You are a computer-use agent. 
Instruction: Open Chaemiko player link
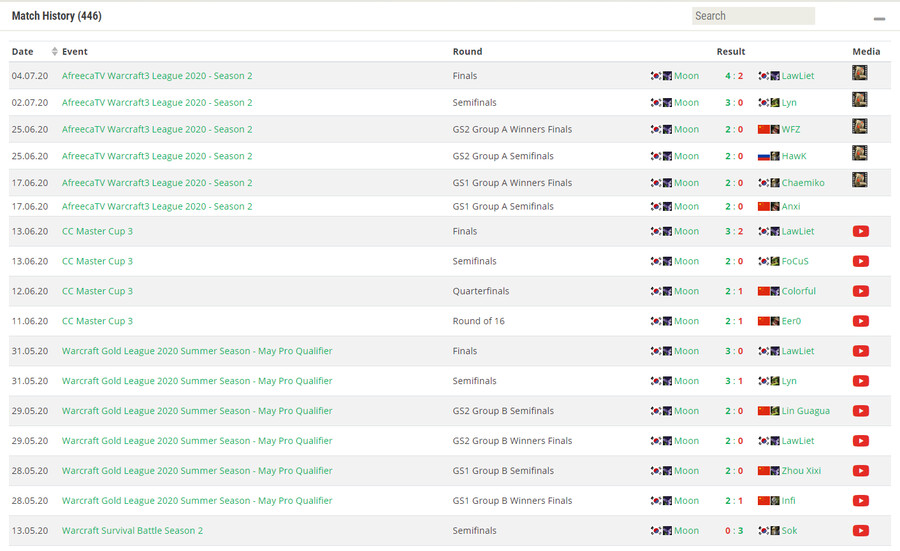coord(803,183)
